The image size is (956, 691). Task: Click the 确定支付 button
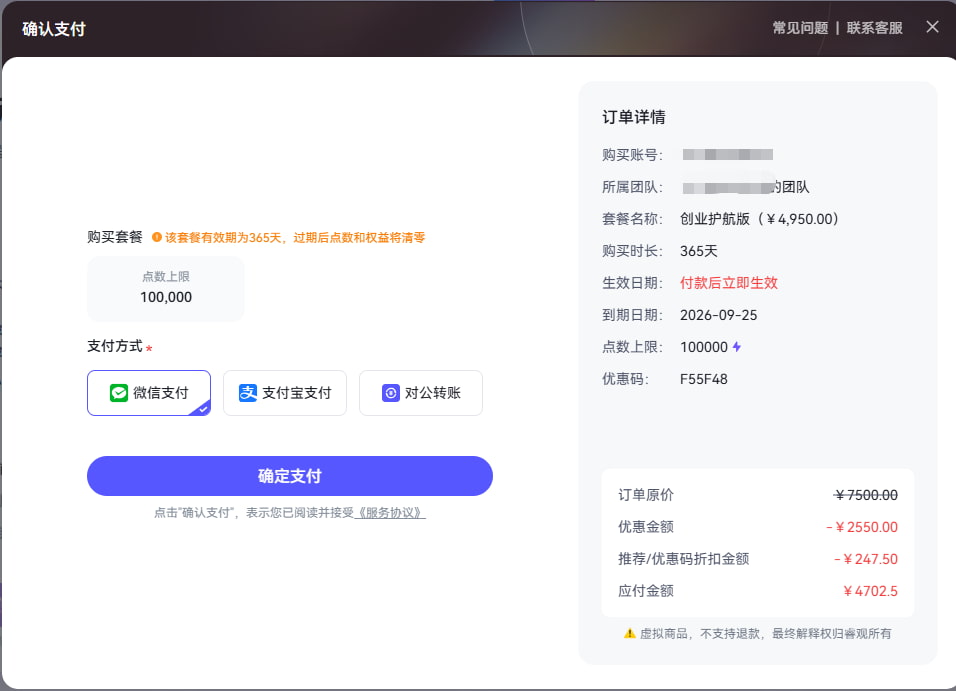tap(290, 476)
